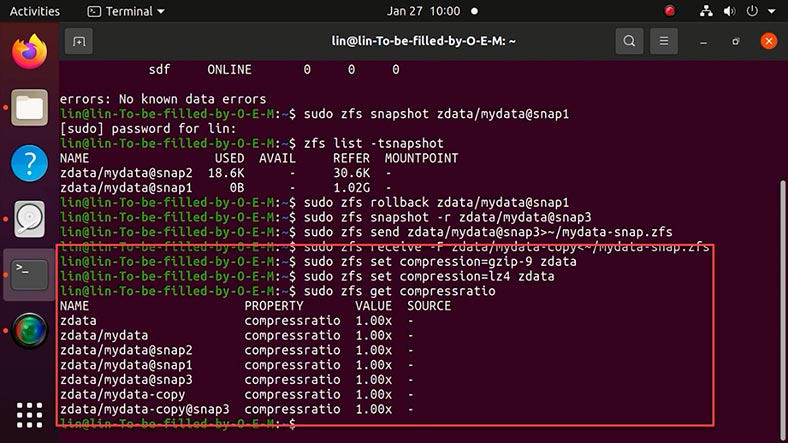Viewport: 788px width, 443px height.
Task: Open a new terminal tab
Action: tap(79, 41)
